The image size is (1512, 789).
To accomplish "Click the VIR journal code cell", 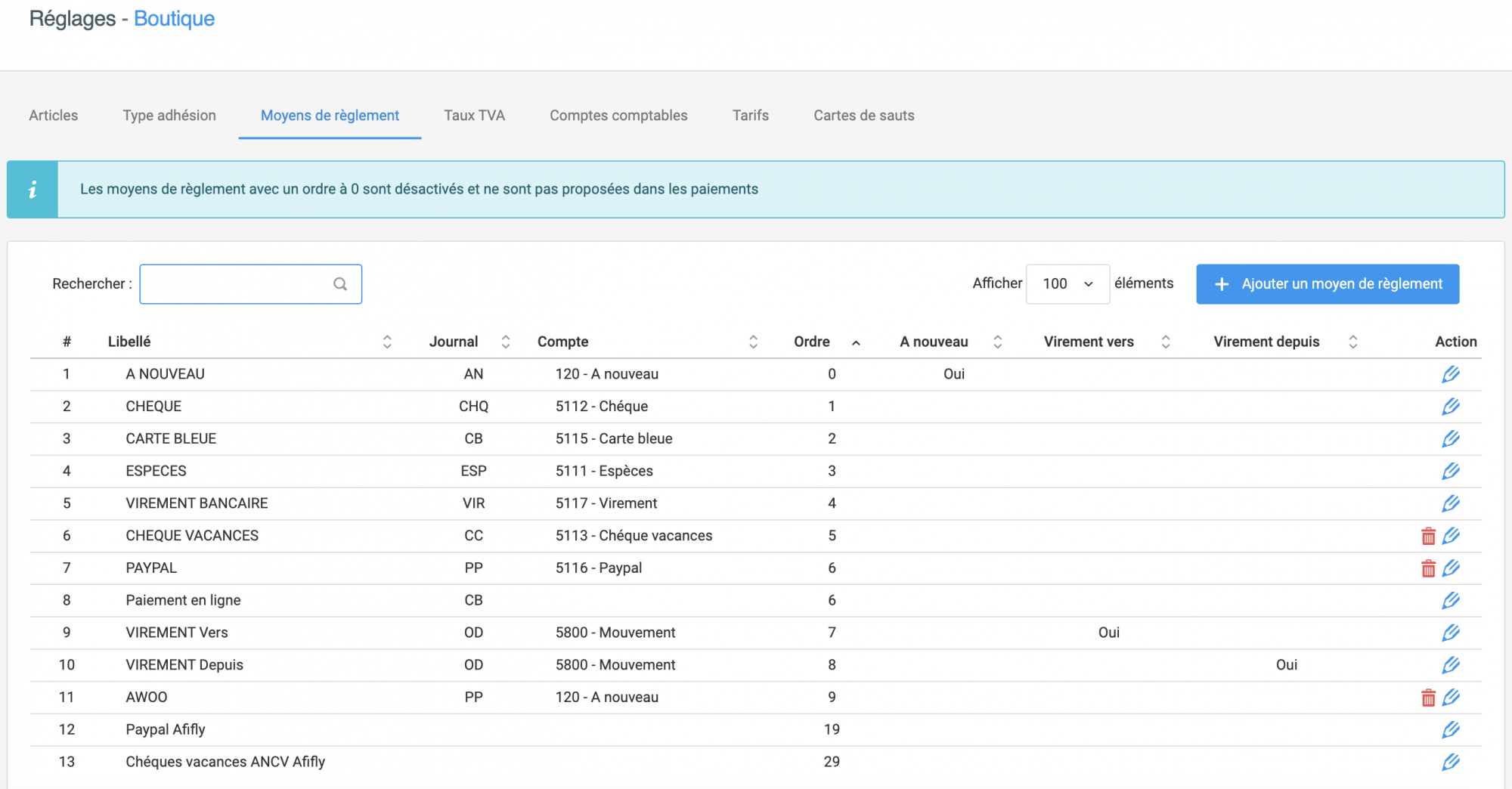I will (474, 503).
